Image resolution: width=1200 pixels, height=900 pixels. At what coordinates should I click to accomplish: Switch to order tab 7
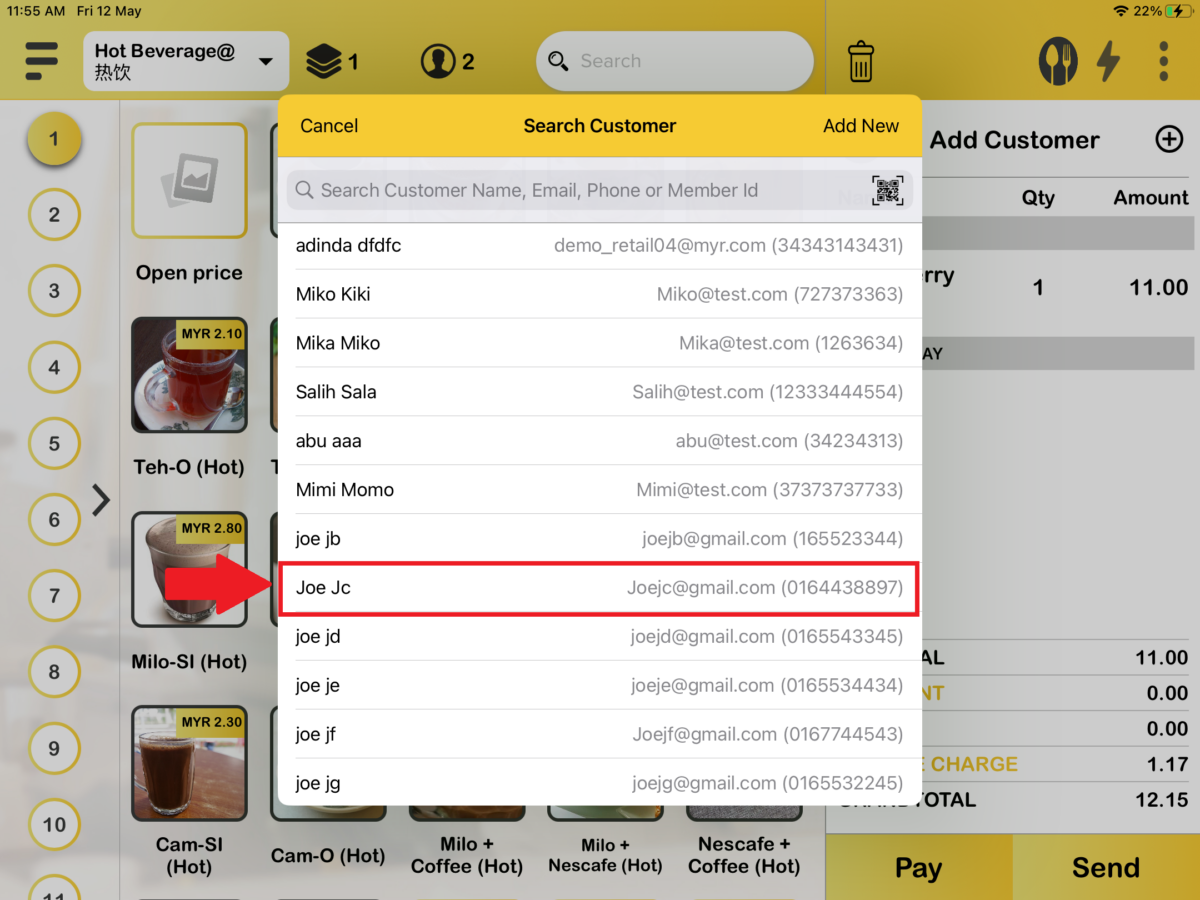tap(54, 596)
